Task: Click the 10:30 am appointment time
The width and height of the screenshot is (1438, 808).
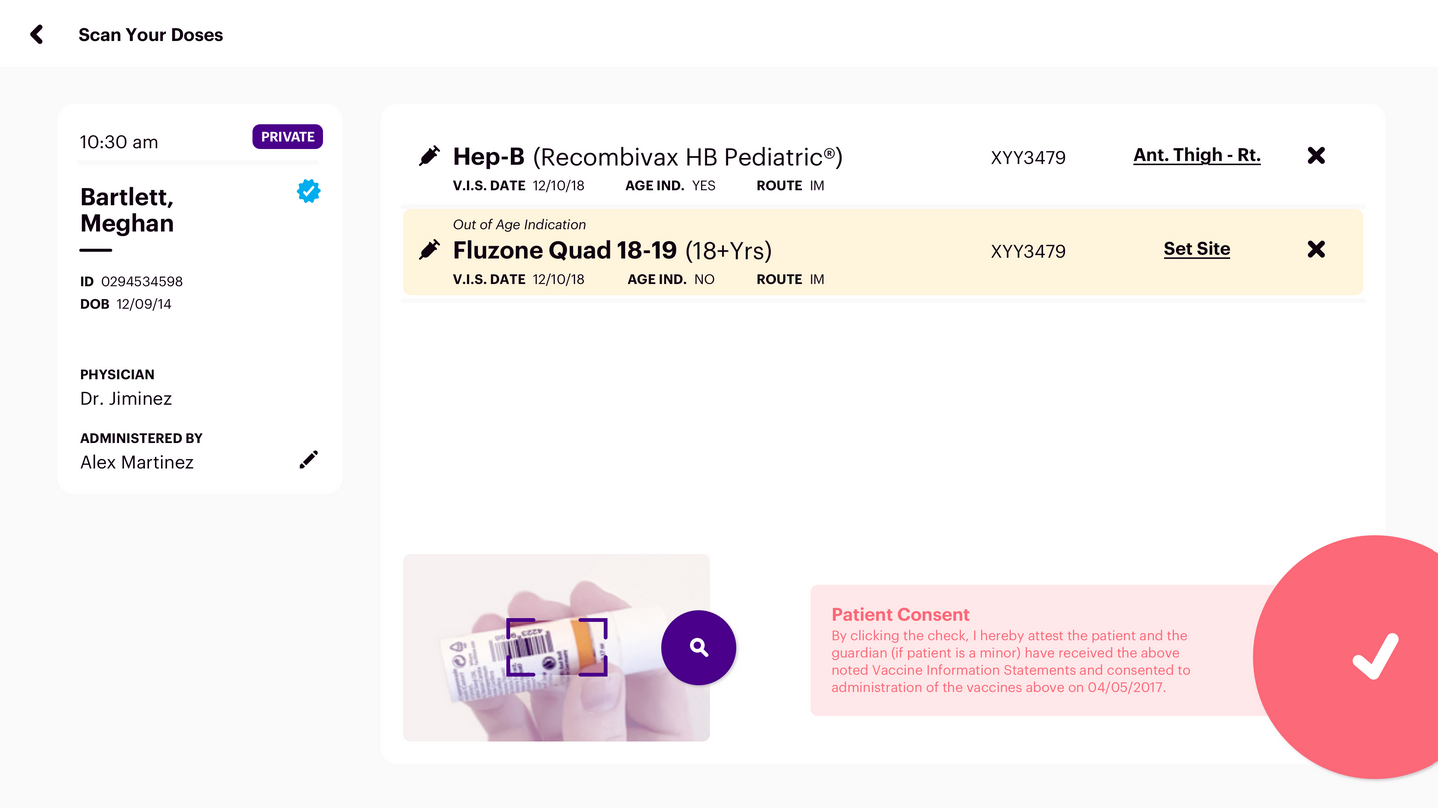Action: point(118,142)
